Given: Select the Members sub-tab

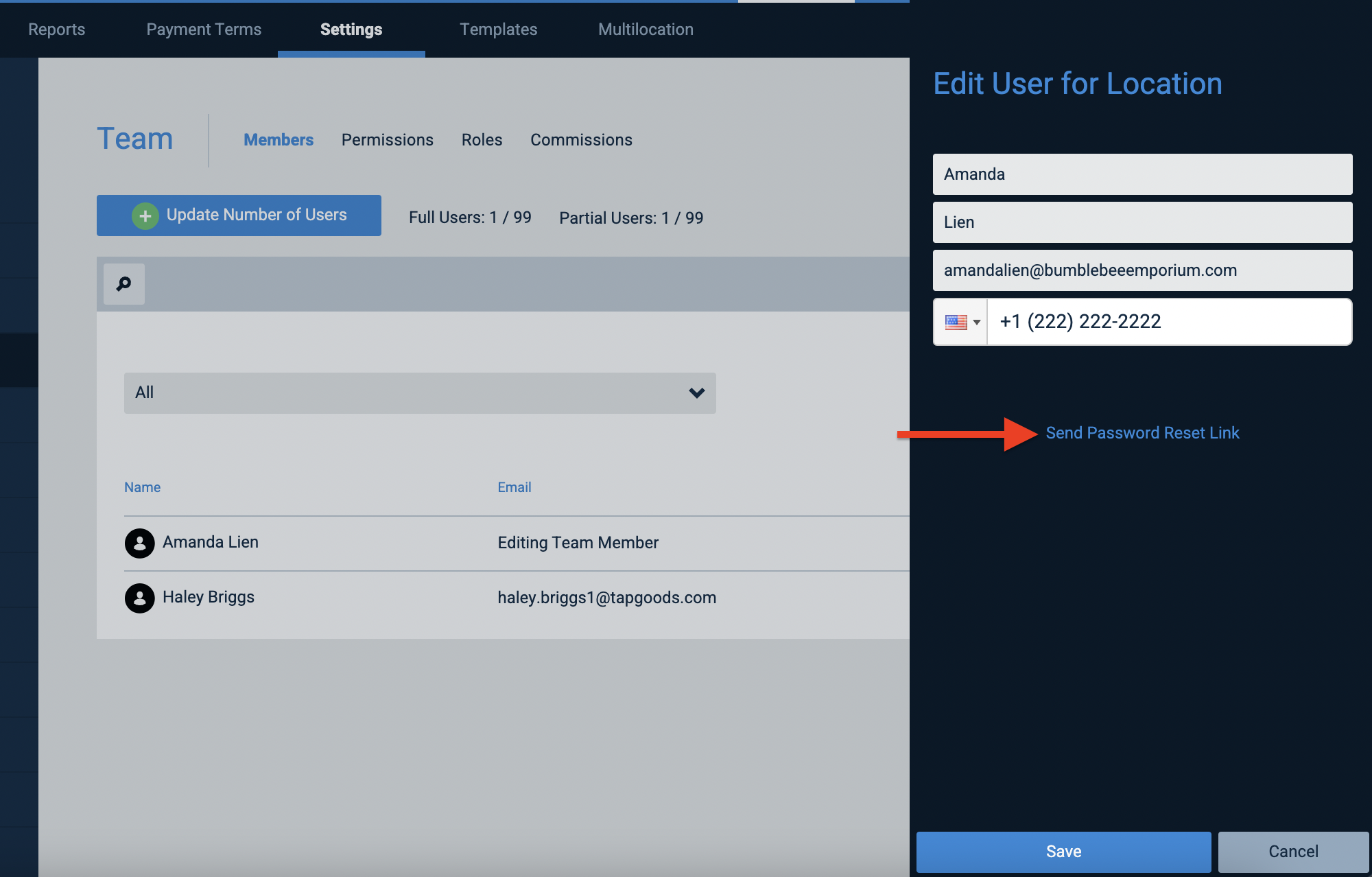Looking at the screenshot, I should [279, 140].
